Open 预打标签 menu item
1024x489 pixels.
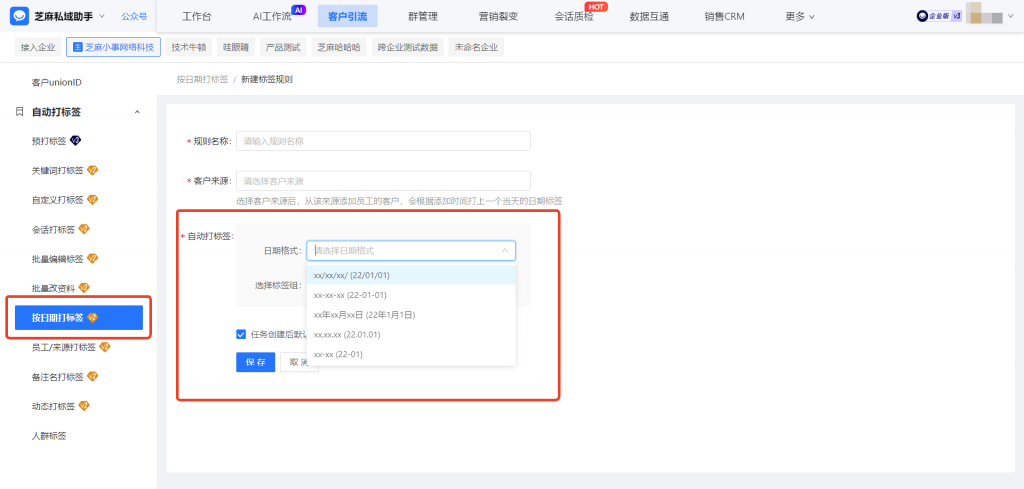coord(49,141)
